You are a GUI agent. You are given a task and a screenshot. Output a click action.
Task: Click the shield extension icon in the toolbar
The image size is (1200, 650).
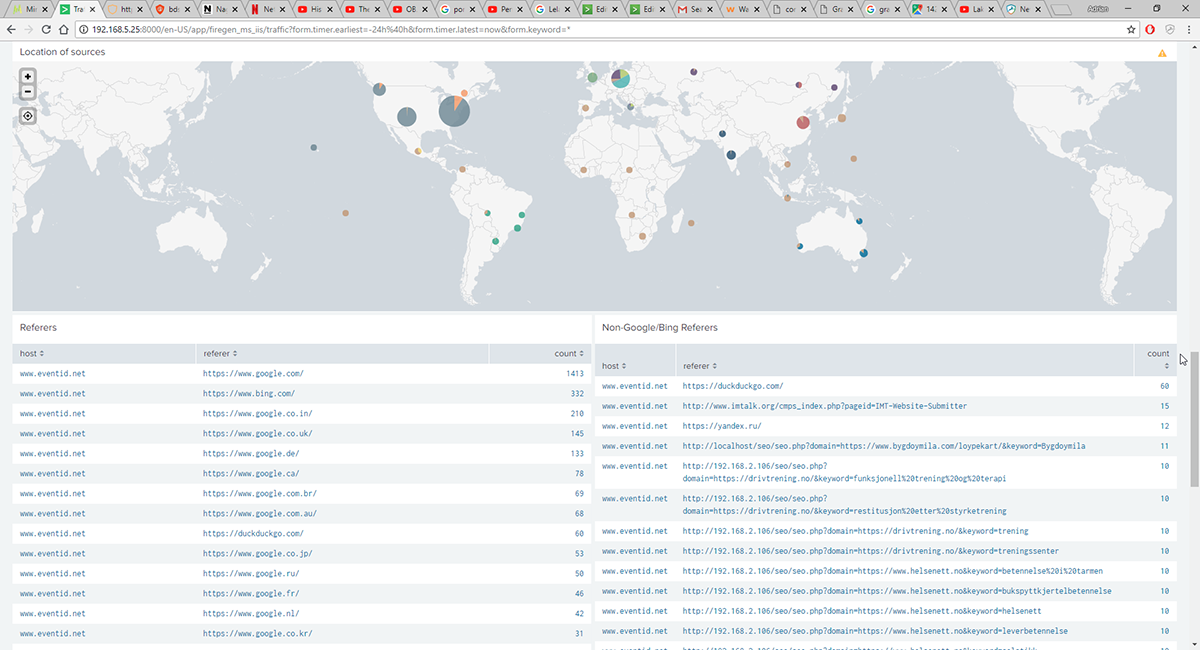(x=1170, y=30)
